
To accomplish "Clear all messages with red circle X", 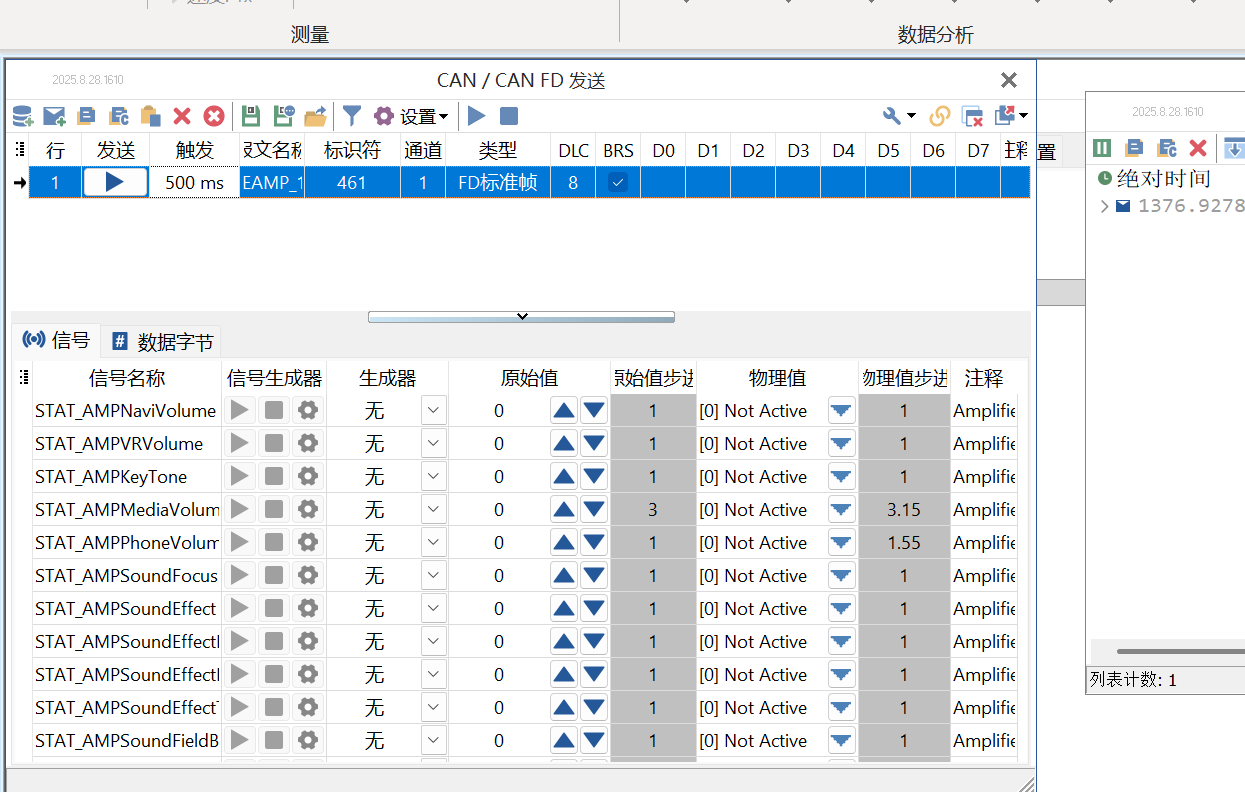I will (214, 116).
